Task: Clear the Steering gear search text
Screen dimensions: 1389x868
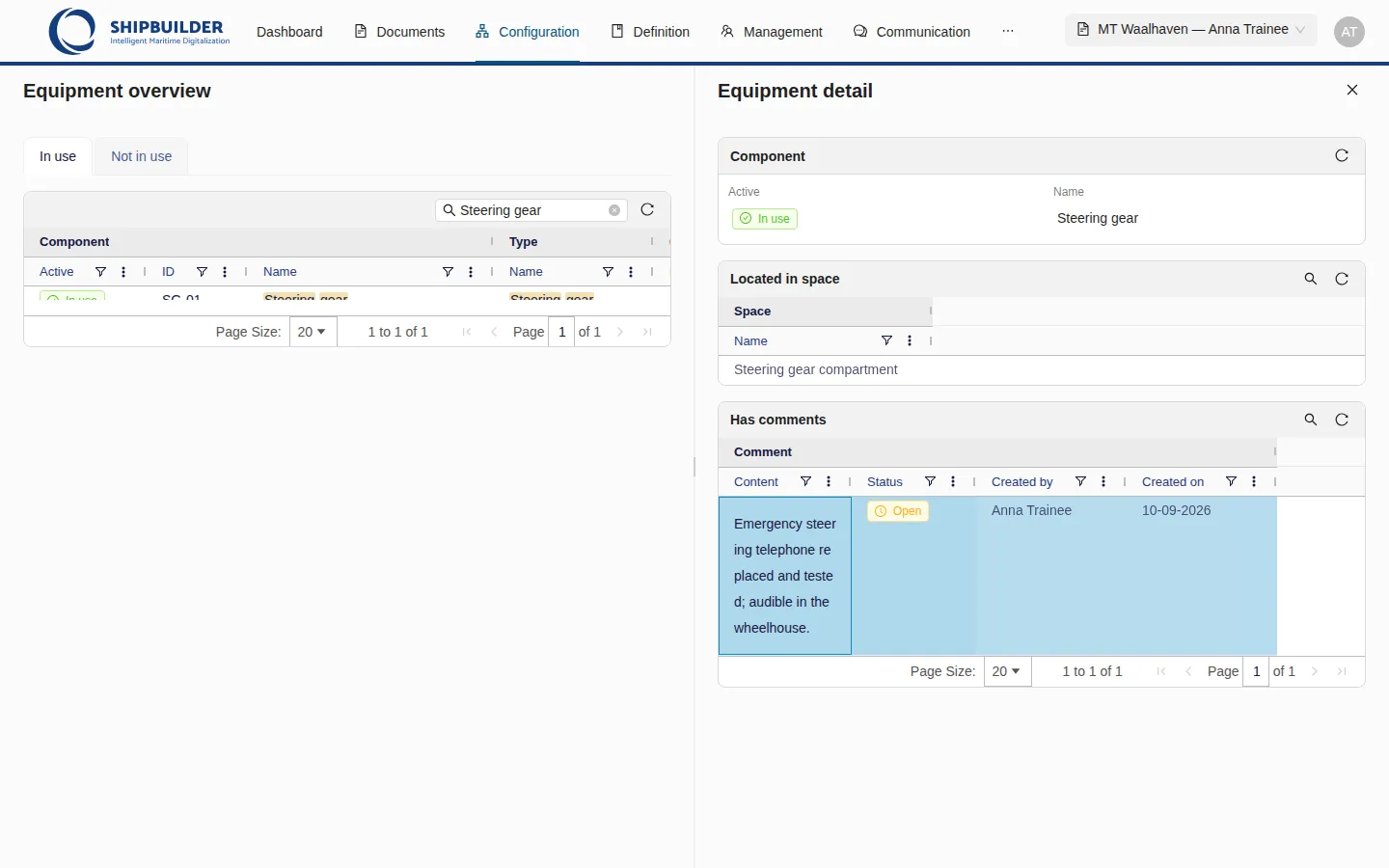Action: pyautogui.click(x=614, y=210)
